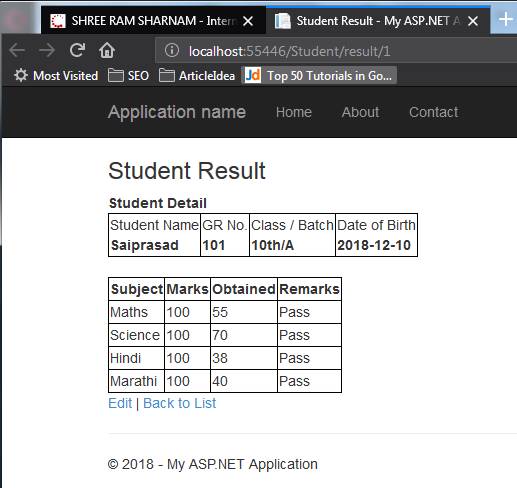Click GR No. value 101
The image size is (517, 488).
(x=214, y=245)
